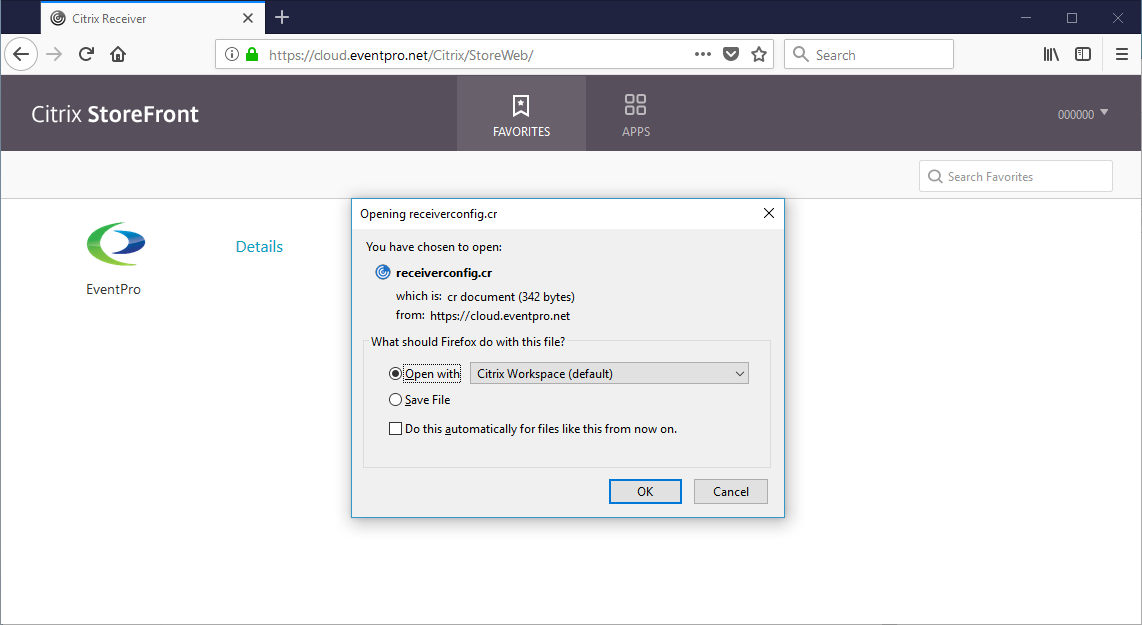Close the Opening receiverconfig.cr dialog
This screenshot has height=625, width=1142.
(x=768, y=213)
